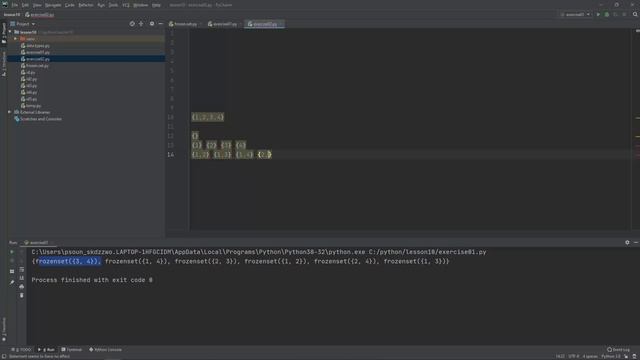Image resolution: width=640 pixels, height=360 pixels.
Task: Click the tool windows quick-access icon in status bar
Action: (4, 356)
